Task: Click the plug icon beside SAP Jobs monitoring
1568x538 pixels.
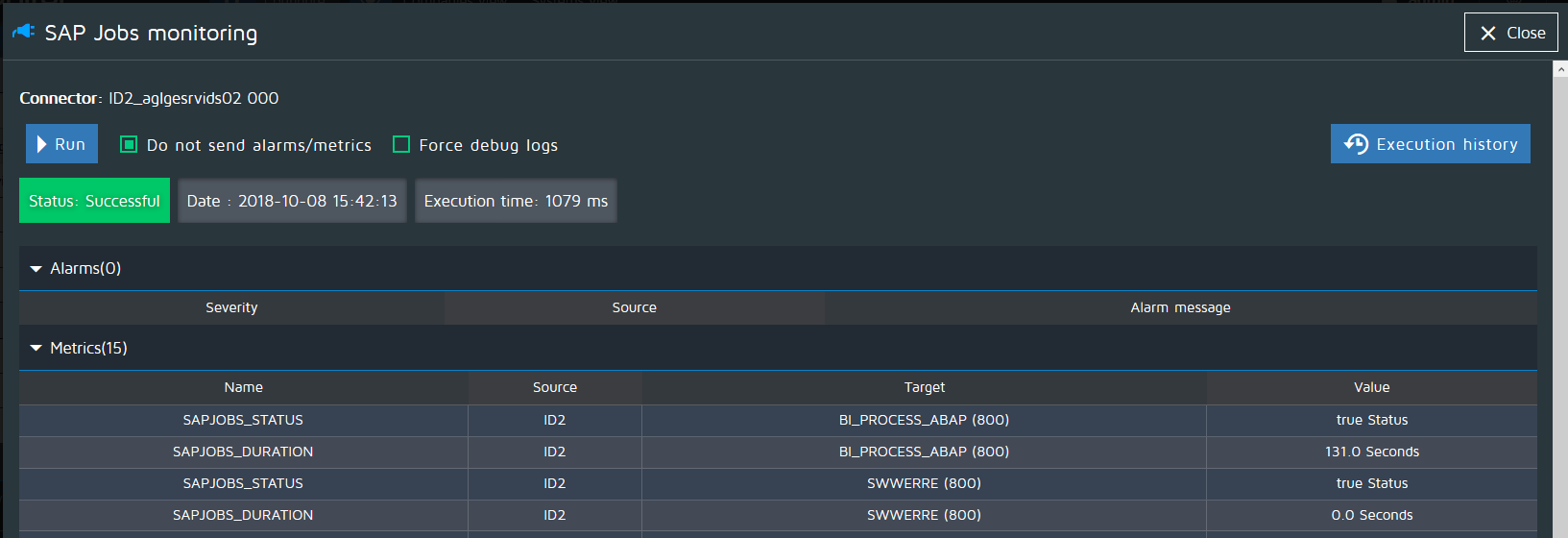Action: coord(24,32)
